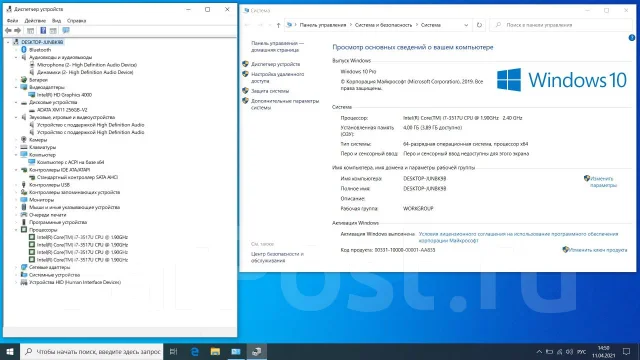640x360 pixels.
Task: Select Программные устройства node
Action: [58, 222]
